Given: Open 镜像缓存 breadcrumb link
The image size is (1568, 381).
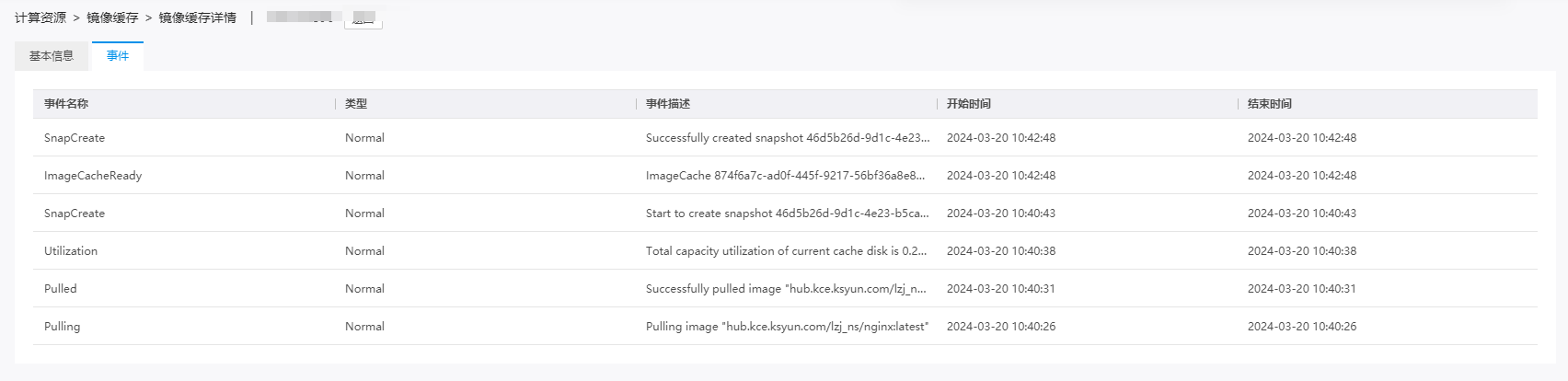Looking at the screenshot, I should pyautogui.click(x=112, y=17).
